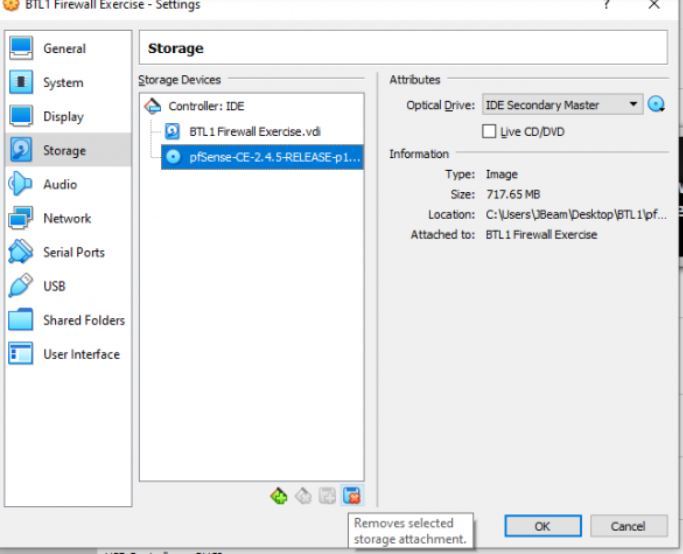683x554 pixels.
Task: Open the Optical Drive dropdown
Action: pyautogui.click(x=562, y=105)
